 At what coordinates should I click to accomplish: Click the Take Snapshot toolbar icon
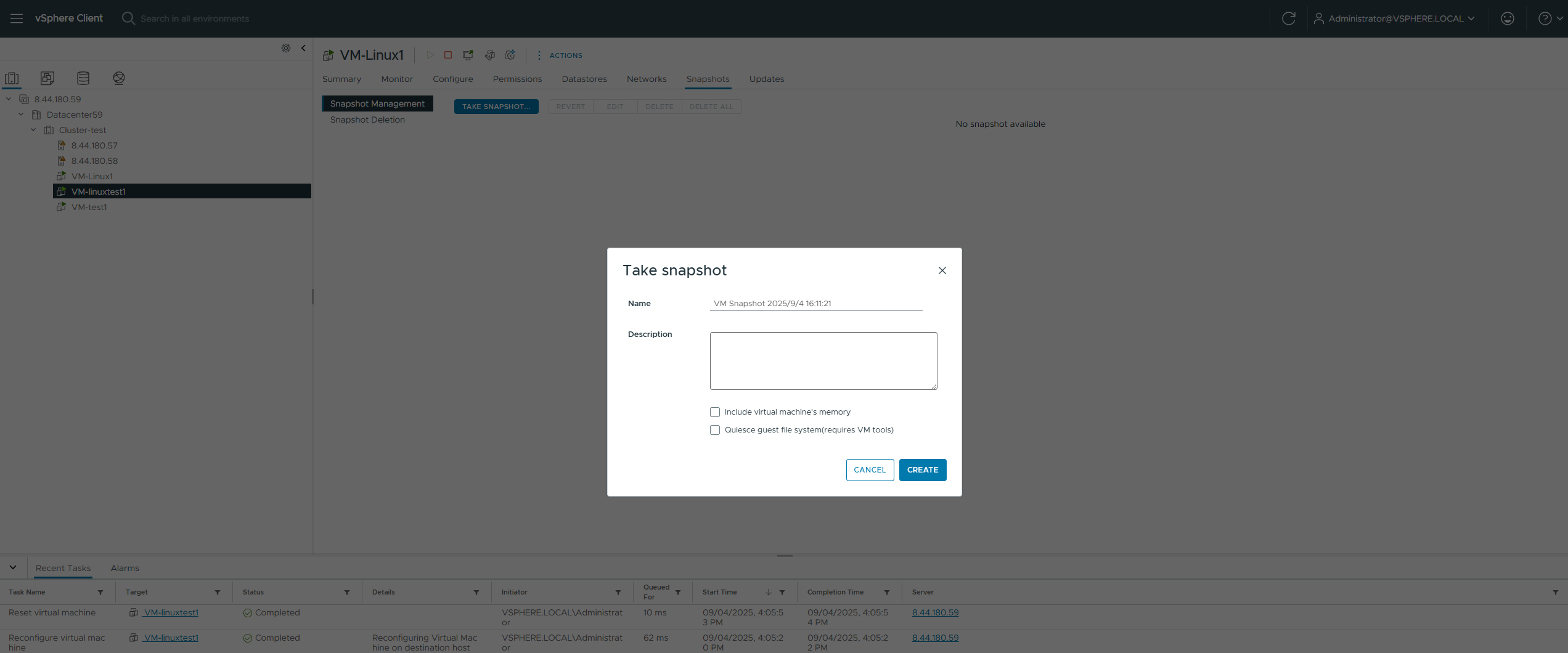tap(510, 55)
